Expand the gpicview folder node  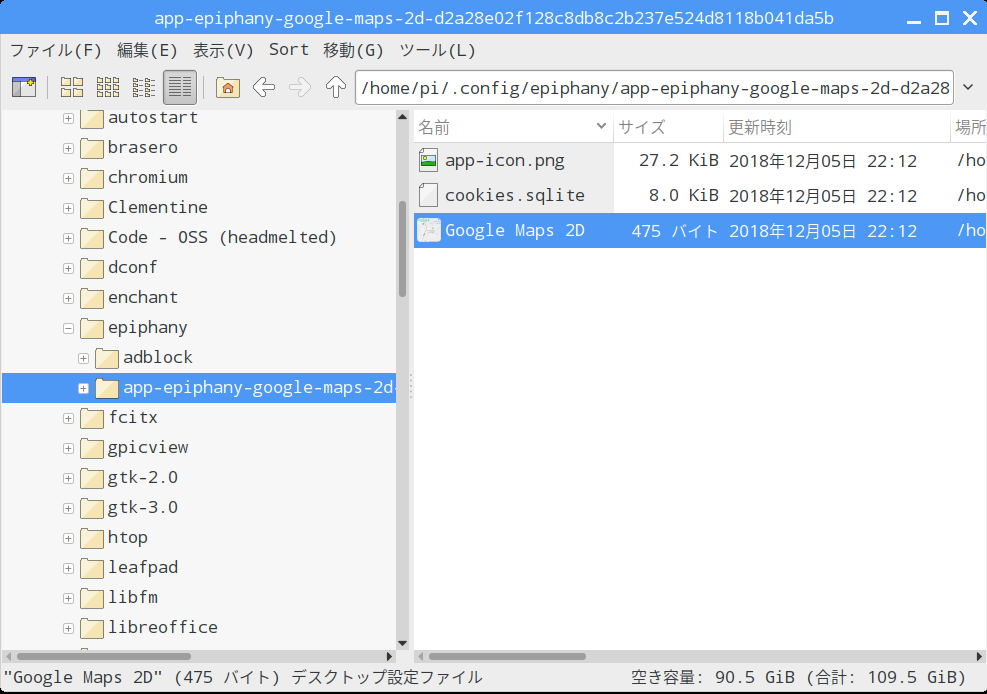click(x=69, y=448)
